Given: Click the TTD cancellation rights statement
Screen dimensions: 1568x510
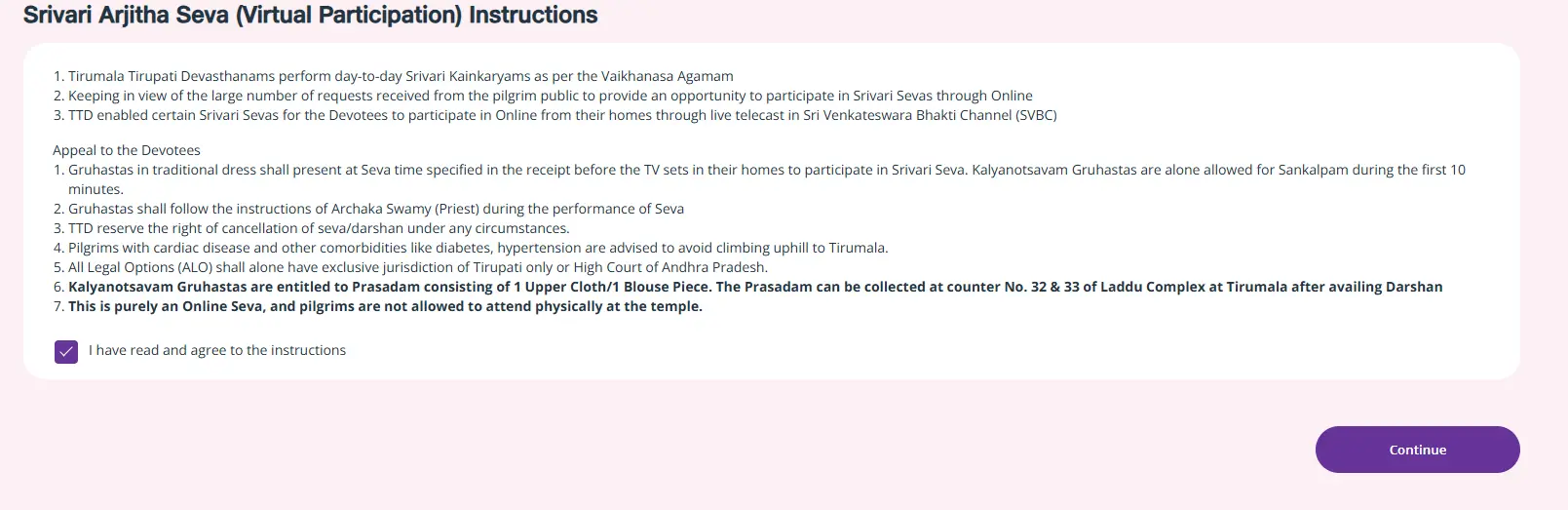Looking at the screenshot, I should tap(319, 228).
